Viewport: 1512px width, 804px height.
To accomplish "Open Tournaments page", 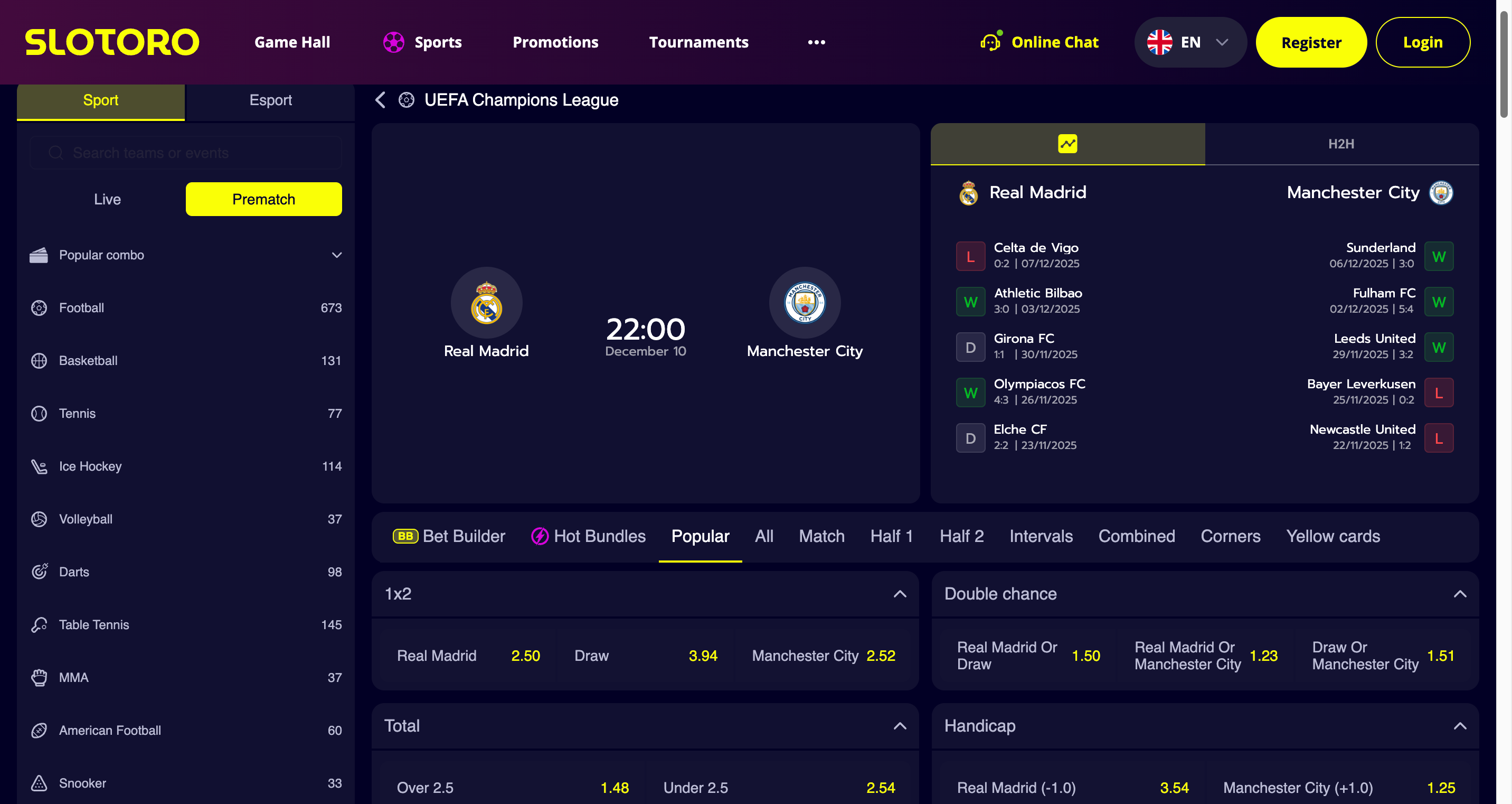I will 698,42.
